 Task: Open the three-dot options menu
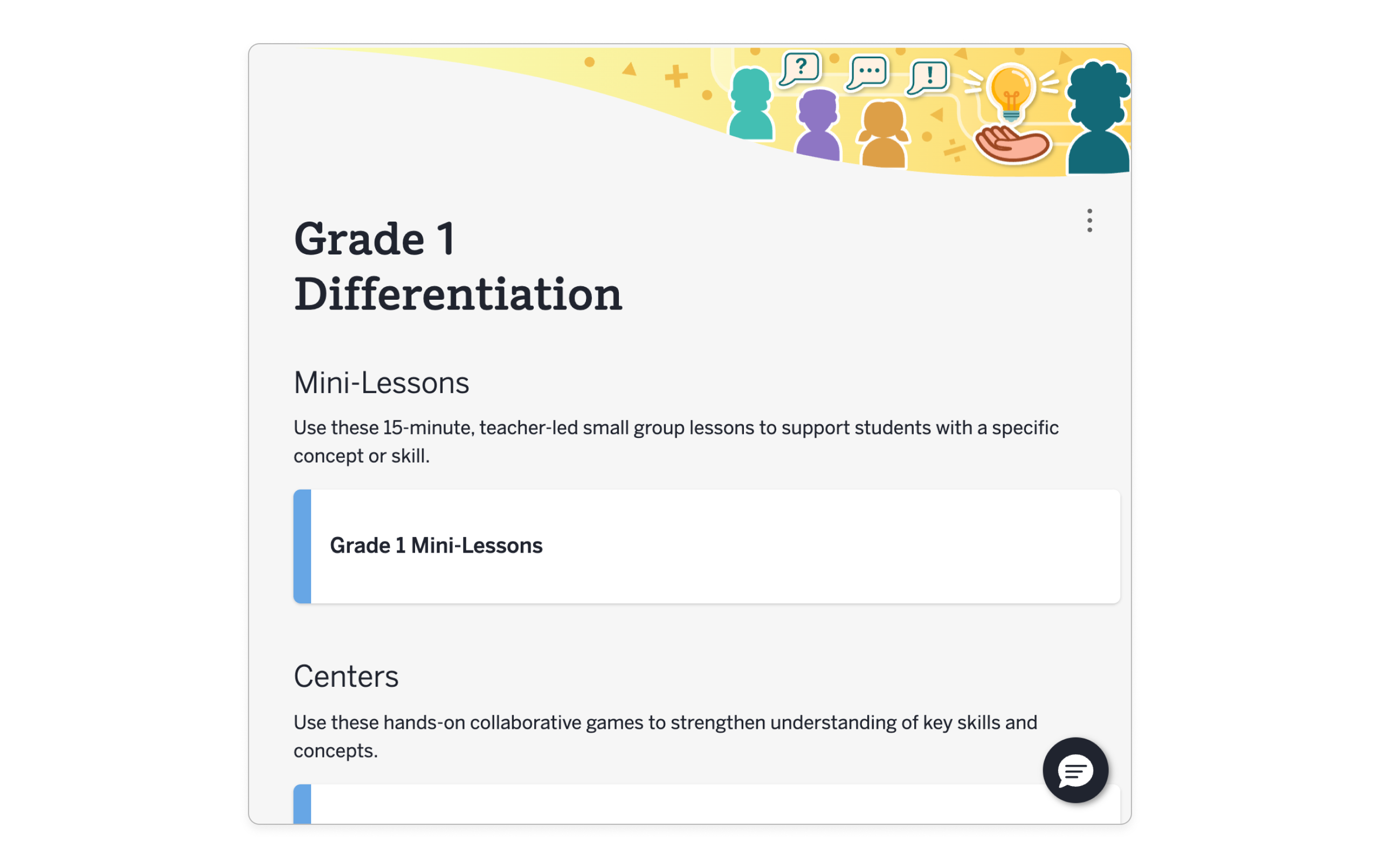coord(1089,220)
